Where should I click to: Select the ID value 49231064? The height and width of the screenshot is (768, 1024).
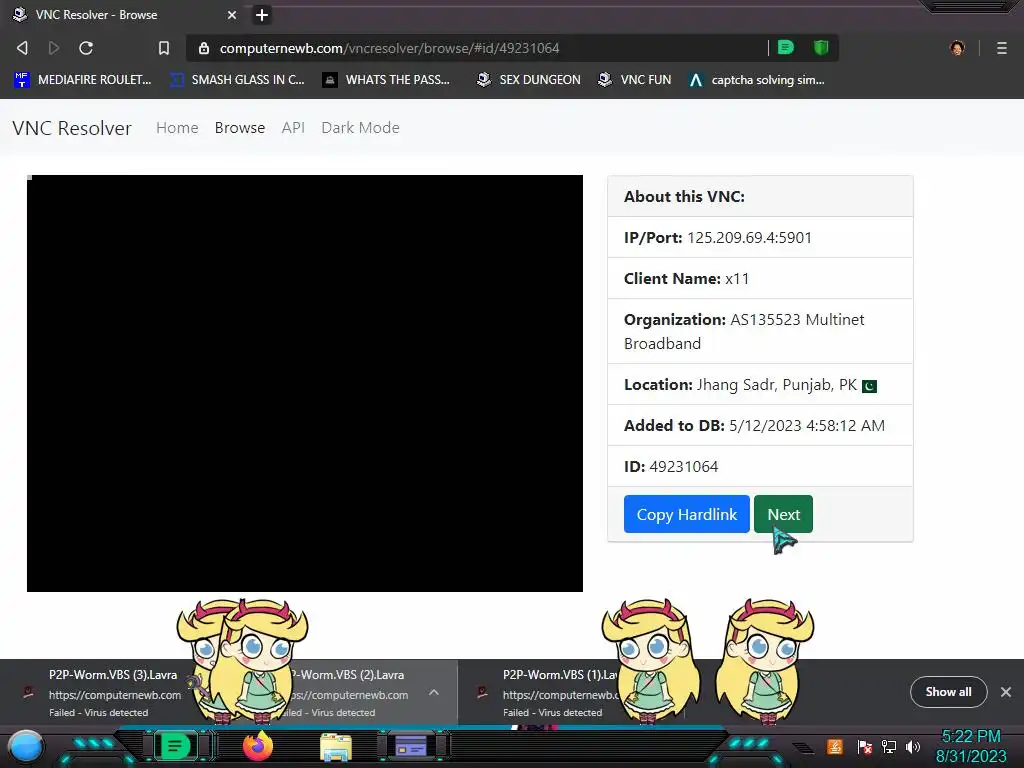[x=684, y=467]
